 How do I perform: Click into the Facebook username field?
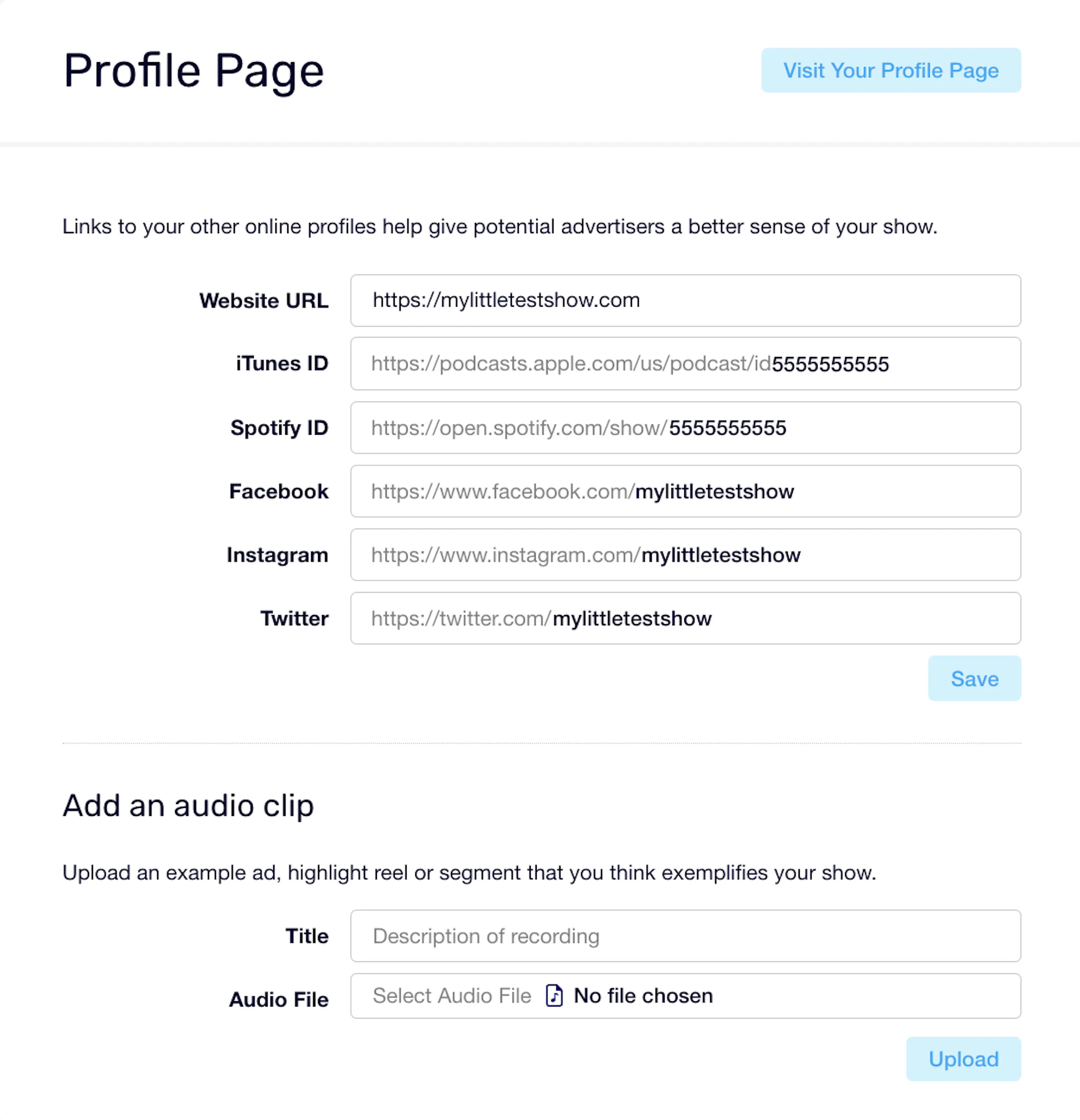[685, 491]
